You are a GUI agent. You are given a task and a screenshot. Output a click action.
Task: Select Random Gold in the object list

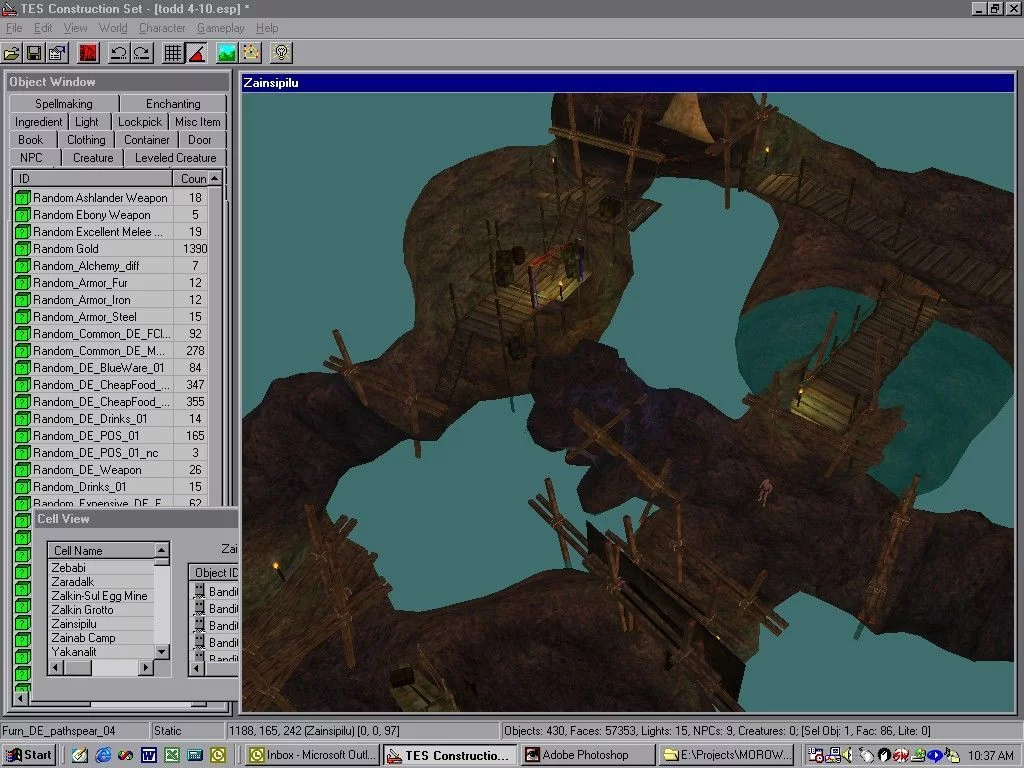coord(66,249)
